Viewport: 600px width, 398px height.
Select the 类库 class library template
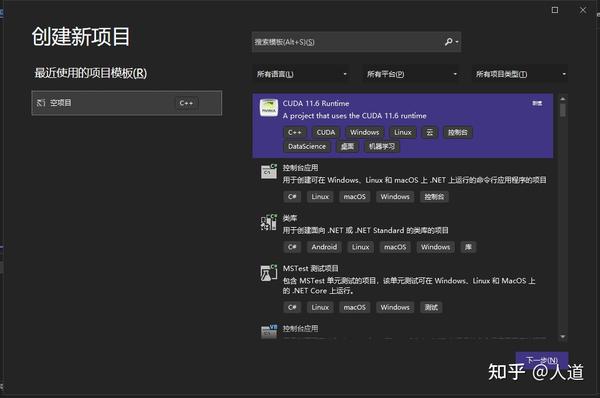(403, 233)
